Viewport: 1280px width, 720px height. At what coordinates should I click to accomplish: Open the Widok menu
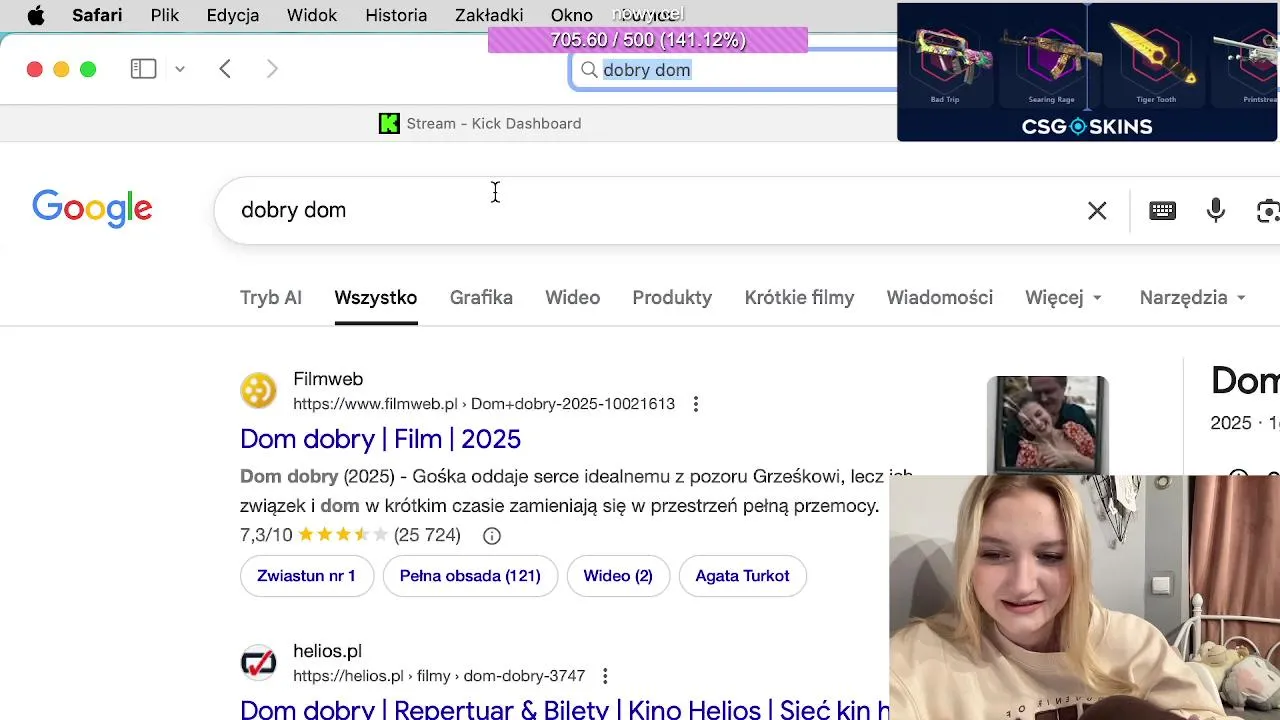tap(312, 15)
